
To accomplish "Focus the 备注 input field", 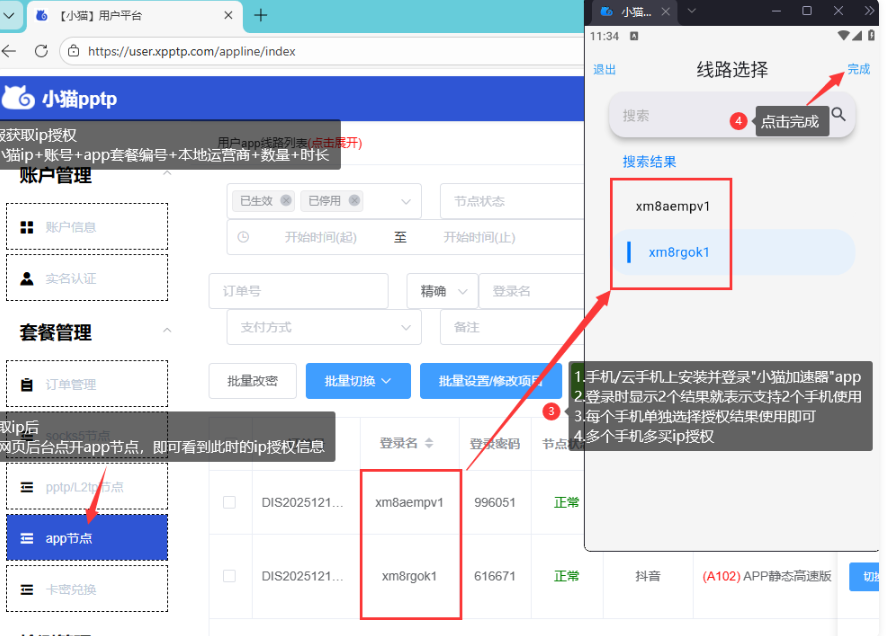I will click(512, 327).
